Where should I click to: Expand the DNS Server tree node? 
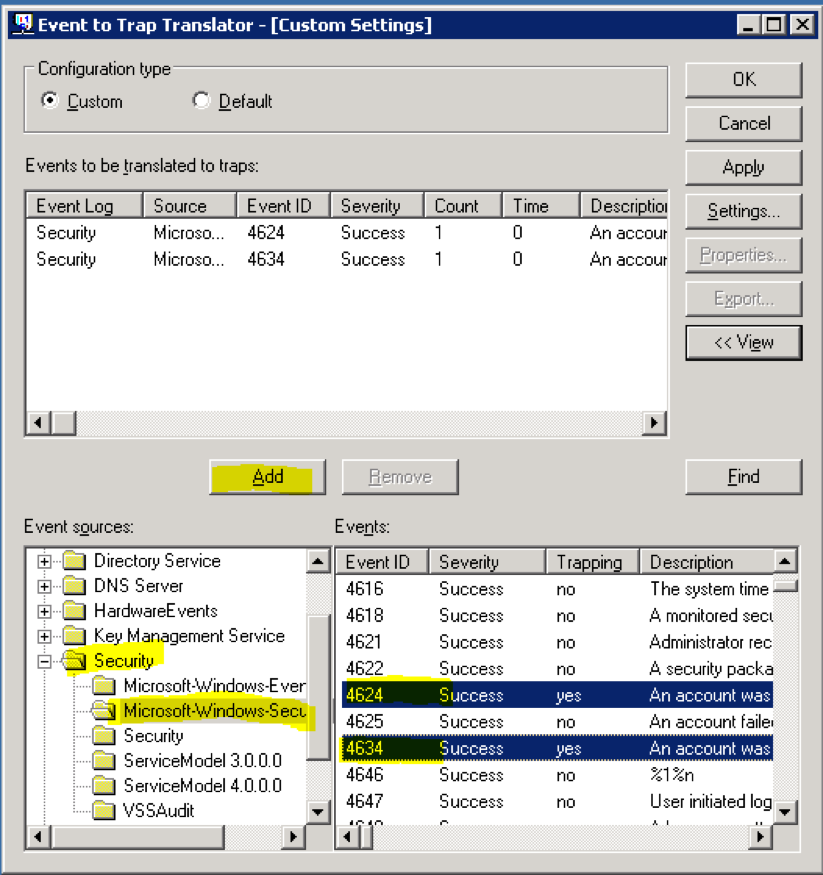[44, 586]
